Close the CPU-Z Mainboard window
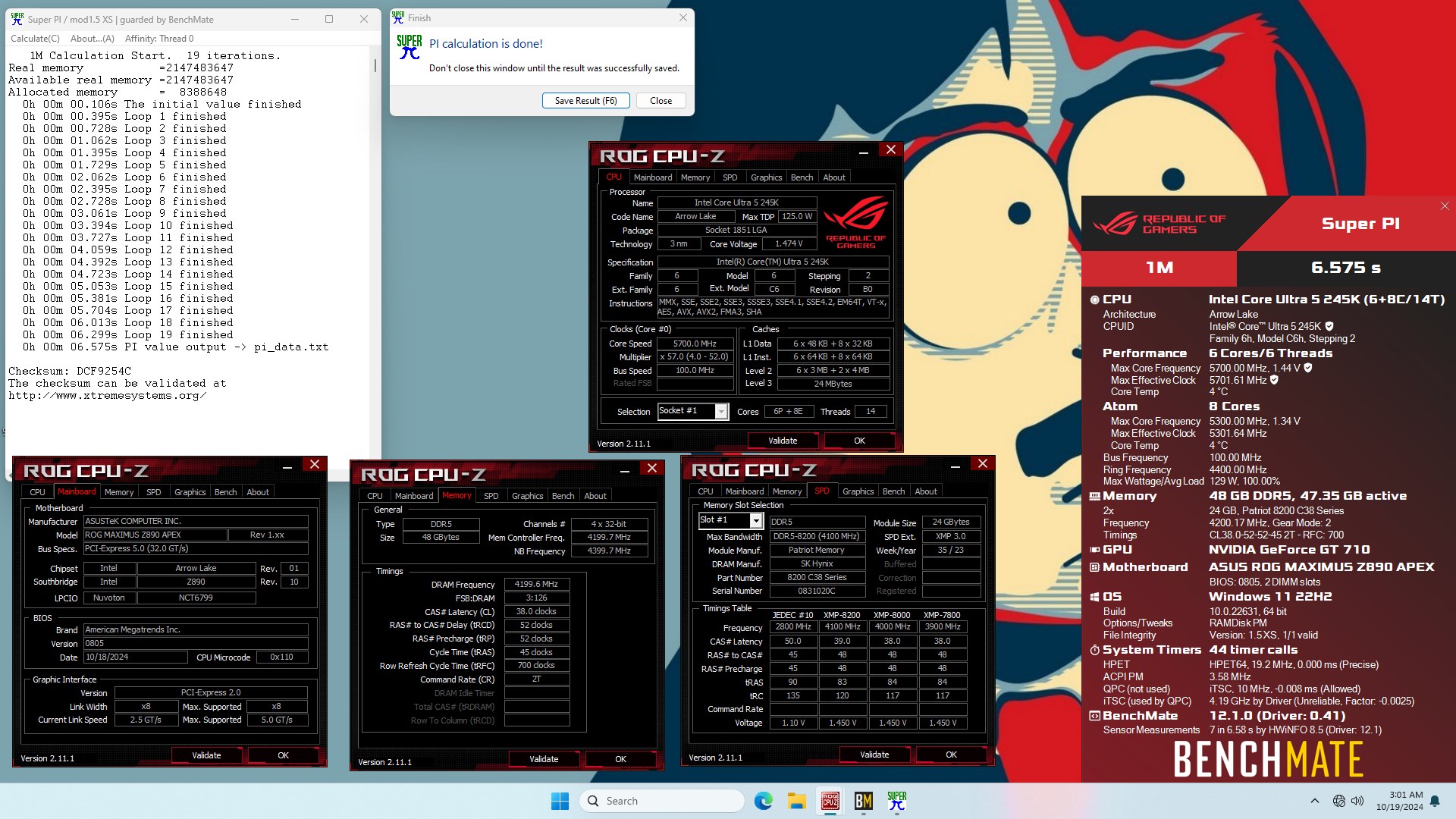Screen dimensions: 1456x819 coord(315,464)
